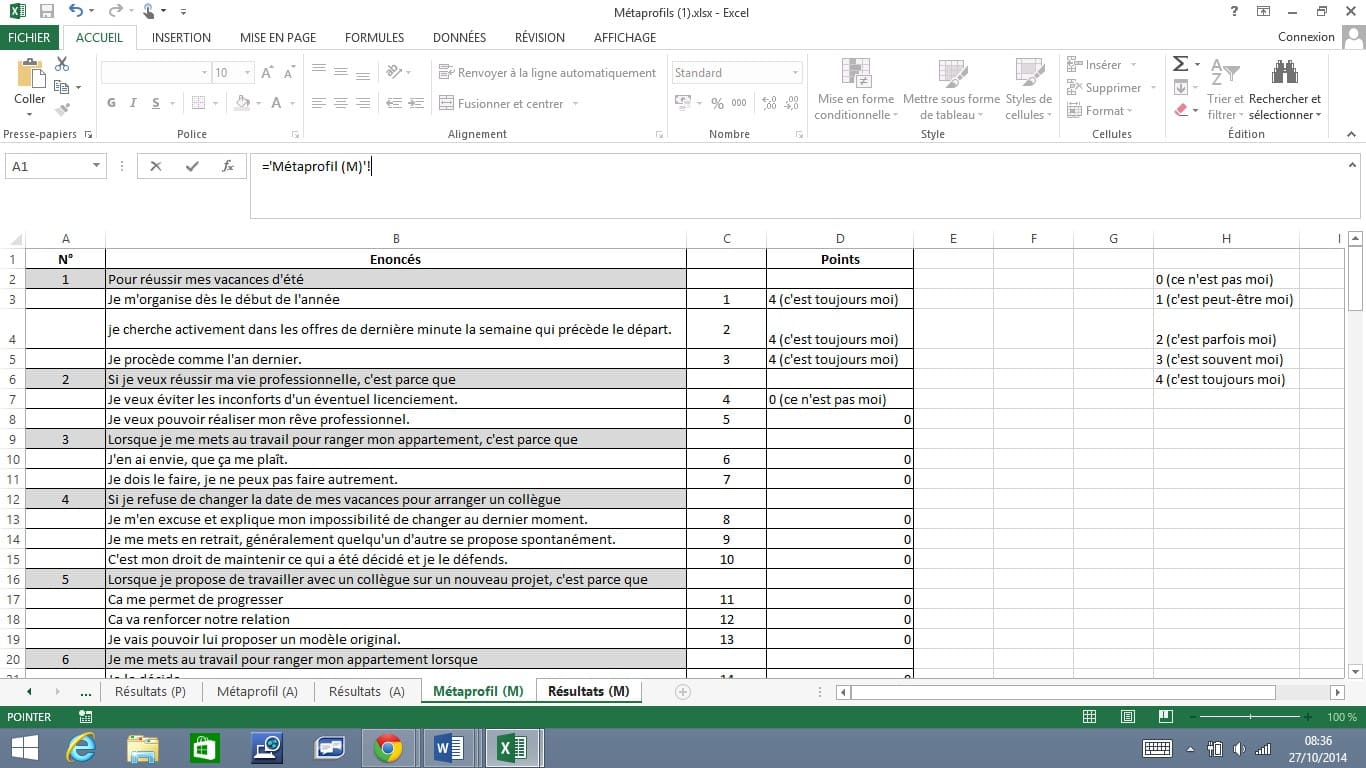
Task: Expand the Name Box dropdown
Action: [x=96, y=167]
